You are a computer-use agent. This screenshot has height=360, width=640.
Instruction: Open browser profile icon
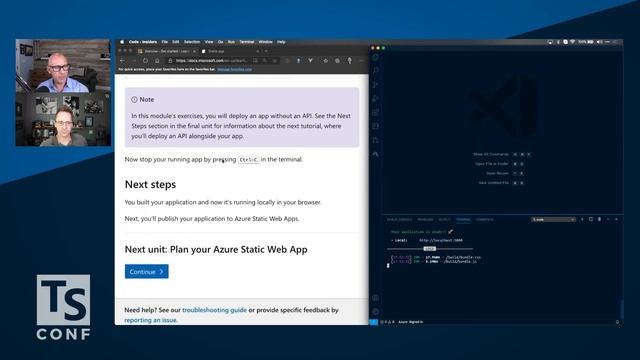click(x=349, y=61)
